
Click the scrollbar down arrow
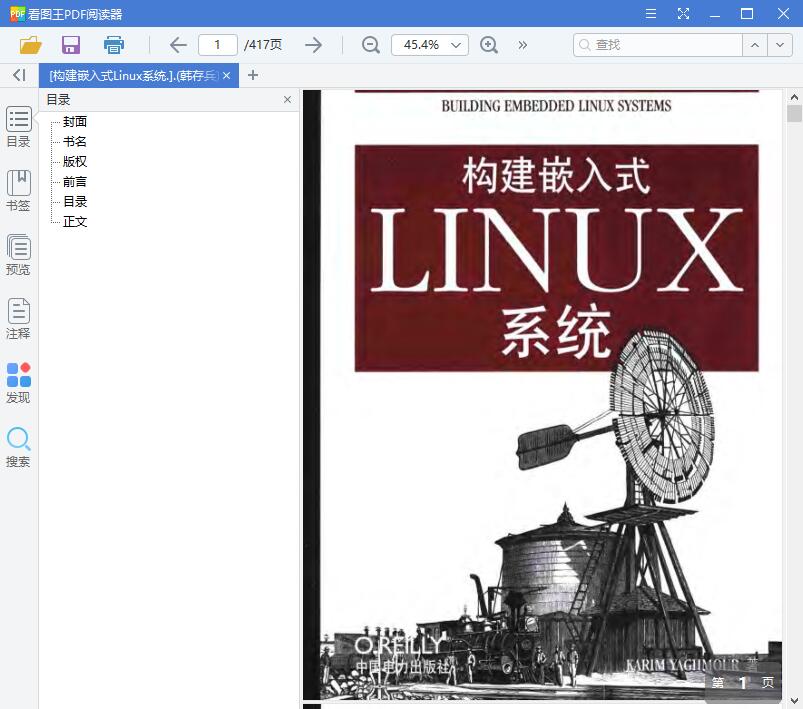point(794,700)
